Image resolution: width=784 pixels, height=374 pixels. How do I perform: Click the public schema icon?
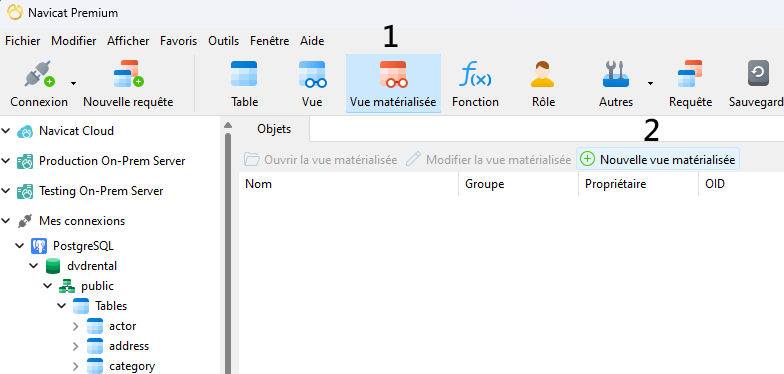coord(66,286)
